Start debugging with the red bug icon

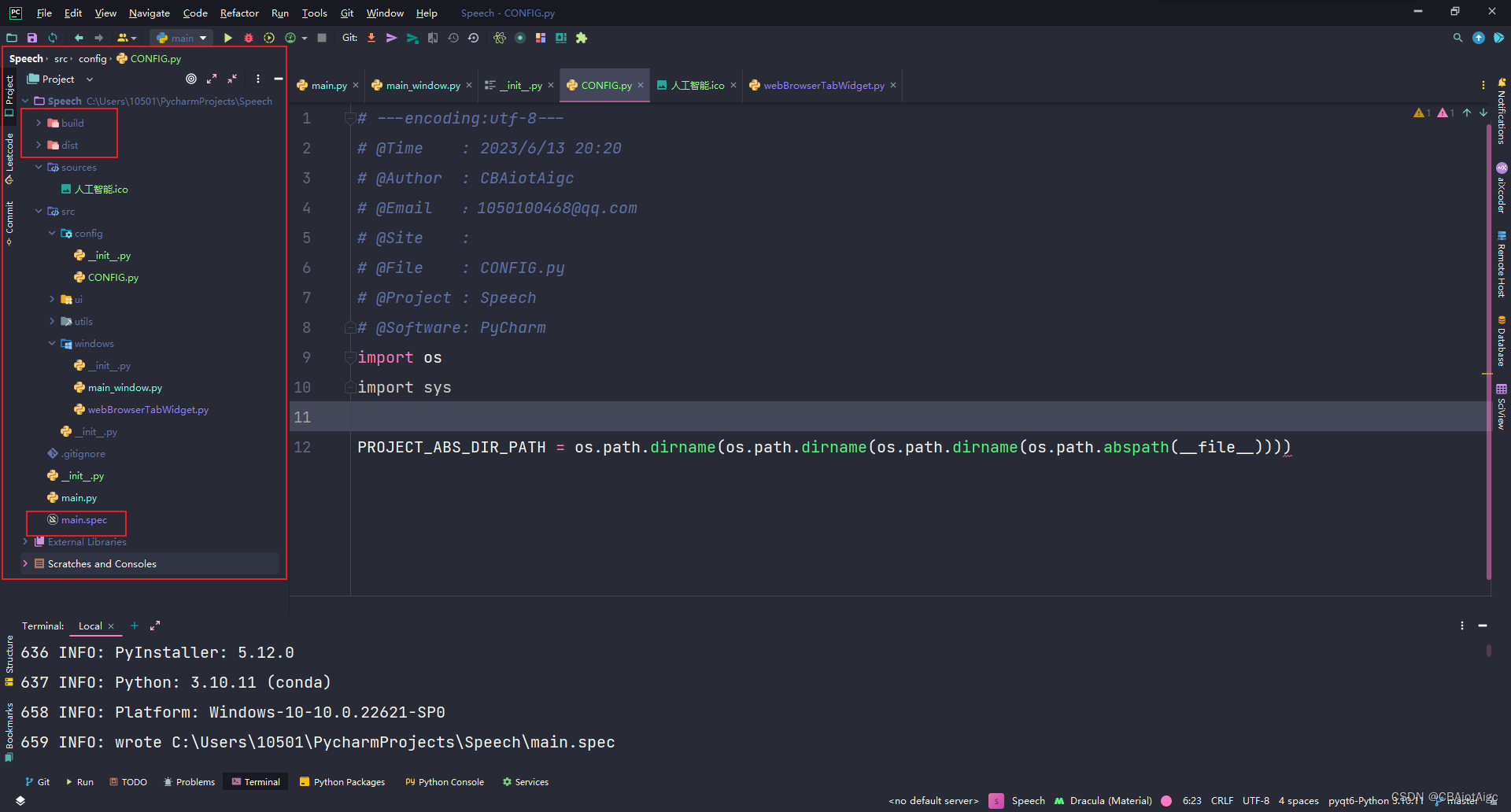click(249, 38)
